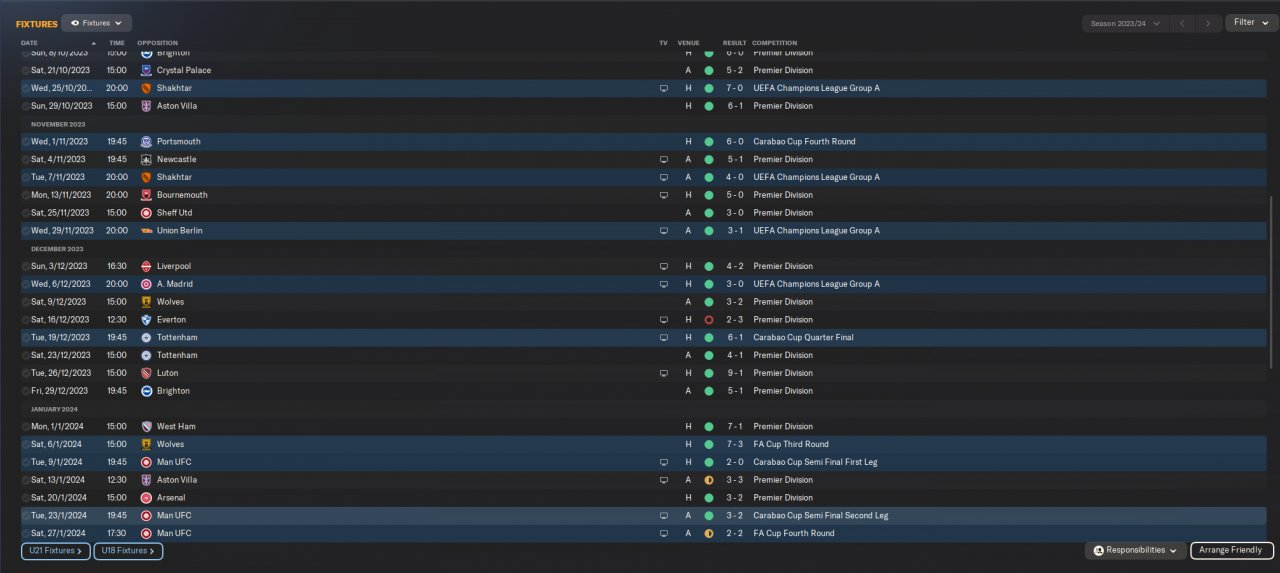The width and height of the screenshot is (1280, 573).
Task: Click the Union Berlin club badge
Action: [146, 231]
